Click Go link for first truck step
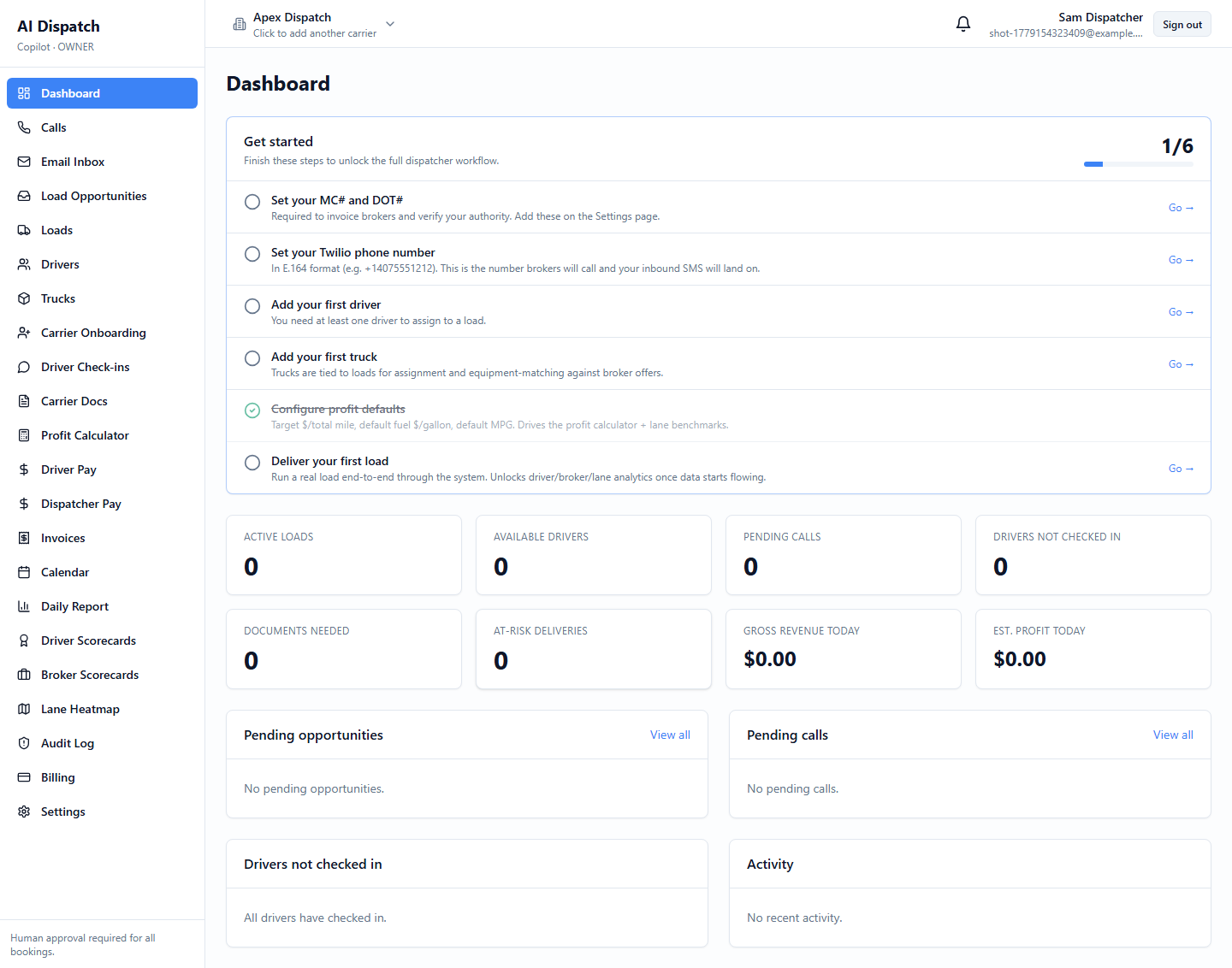The width and height of the screenshot is (1232, 968). 1181,364
